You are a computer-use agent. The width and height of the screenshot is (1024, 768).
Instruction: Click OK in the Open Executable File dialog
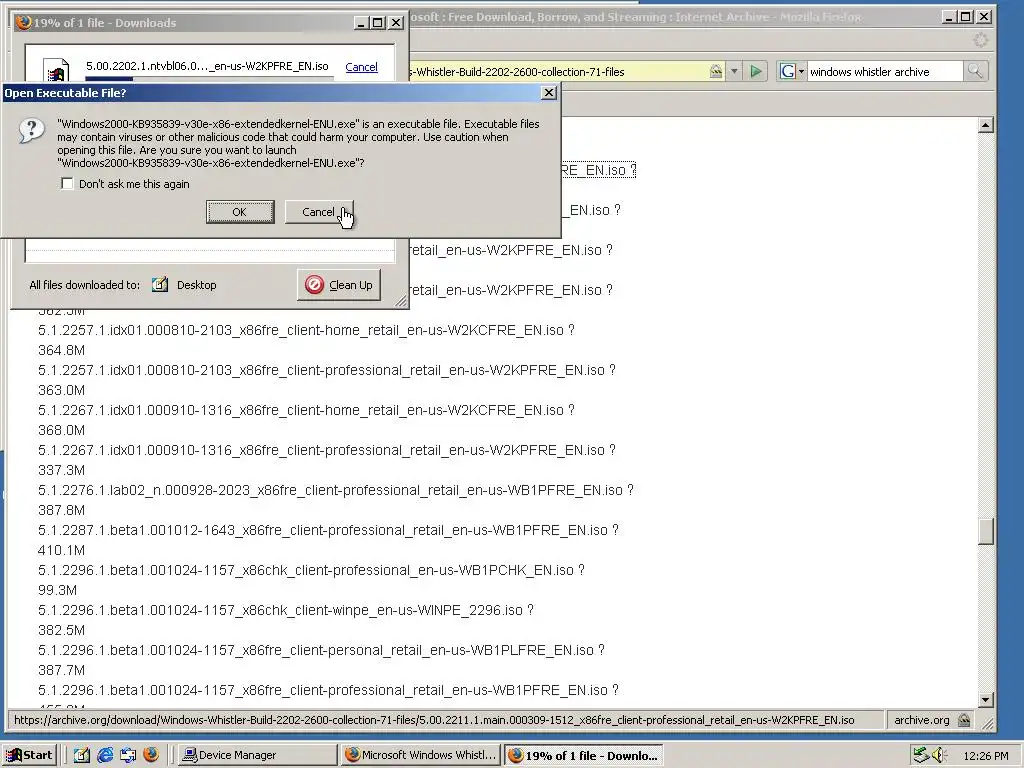coord(240,212)
